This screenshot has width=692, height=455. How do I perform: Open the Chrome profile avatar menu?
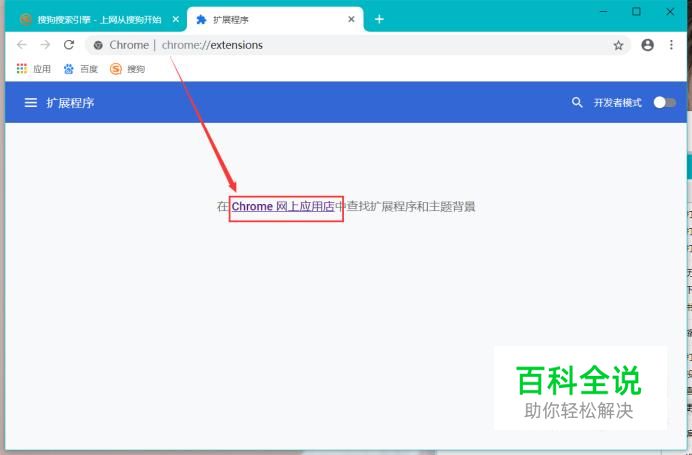pos(647,45)
